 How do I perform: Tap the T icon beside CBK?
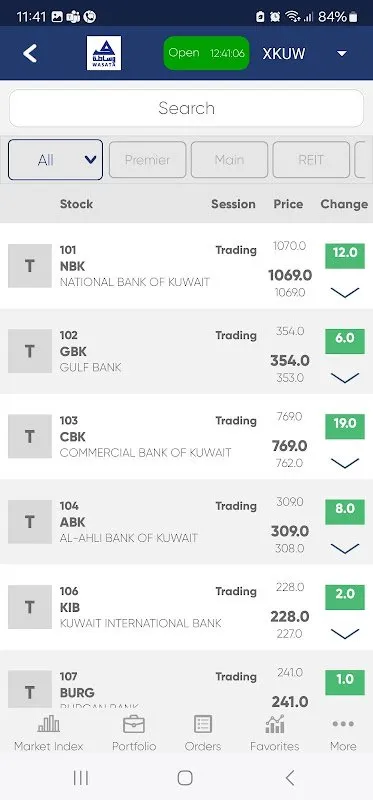point(30,436)
